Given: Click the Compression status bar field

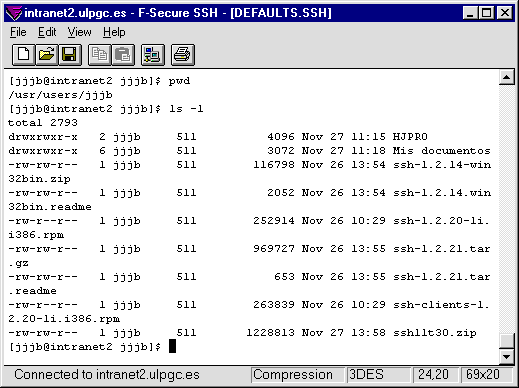Looking at the screenshot, I should tap(297, 375).
